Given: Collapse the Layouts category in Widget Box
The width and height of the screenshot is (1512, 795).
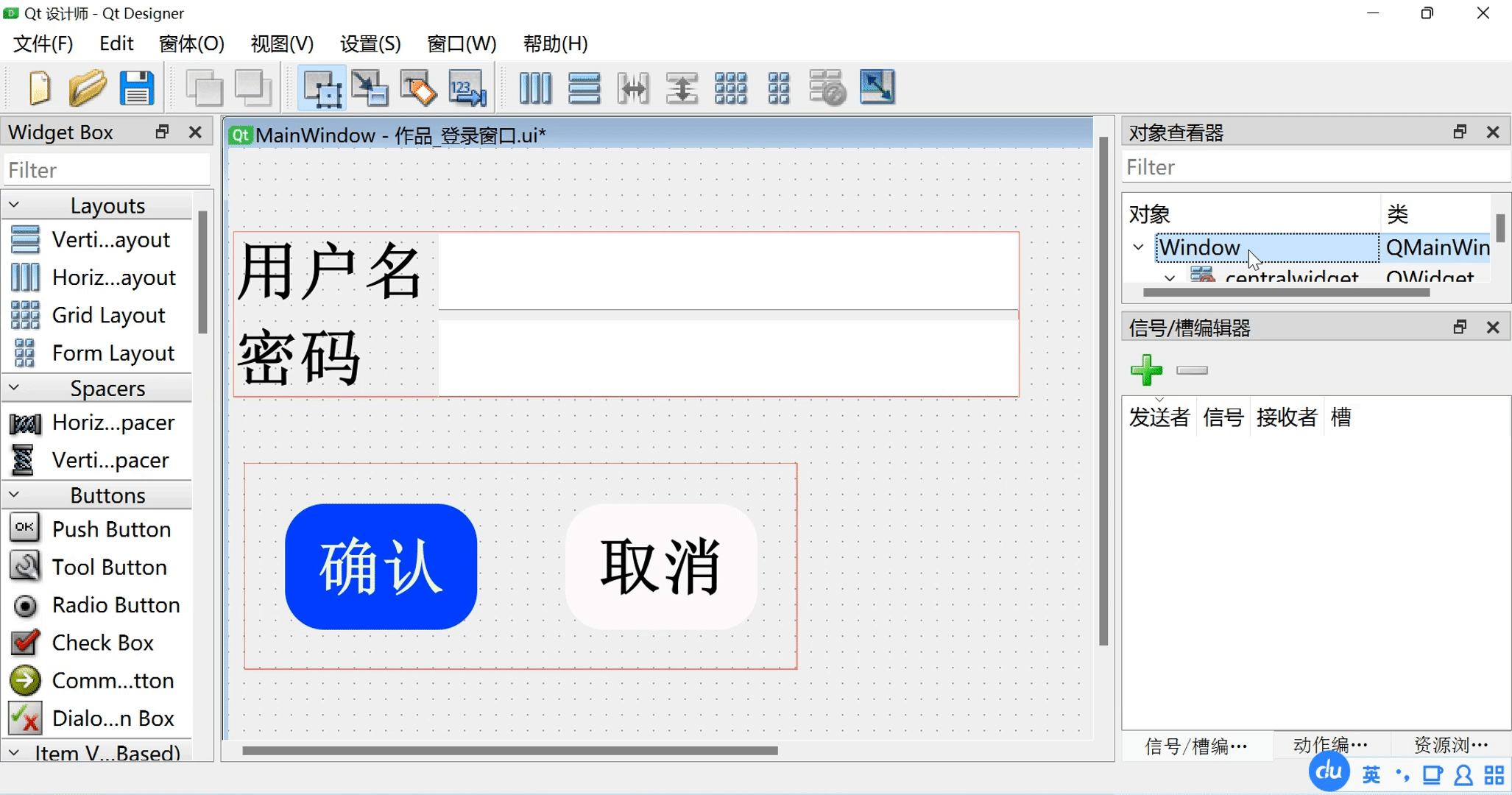Looking at the screenshot, I should [x=14, y=205].
